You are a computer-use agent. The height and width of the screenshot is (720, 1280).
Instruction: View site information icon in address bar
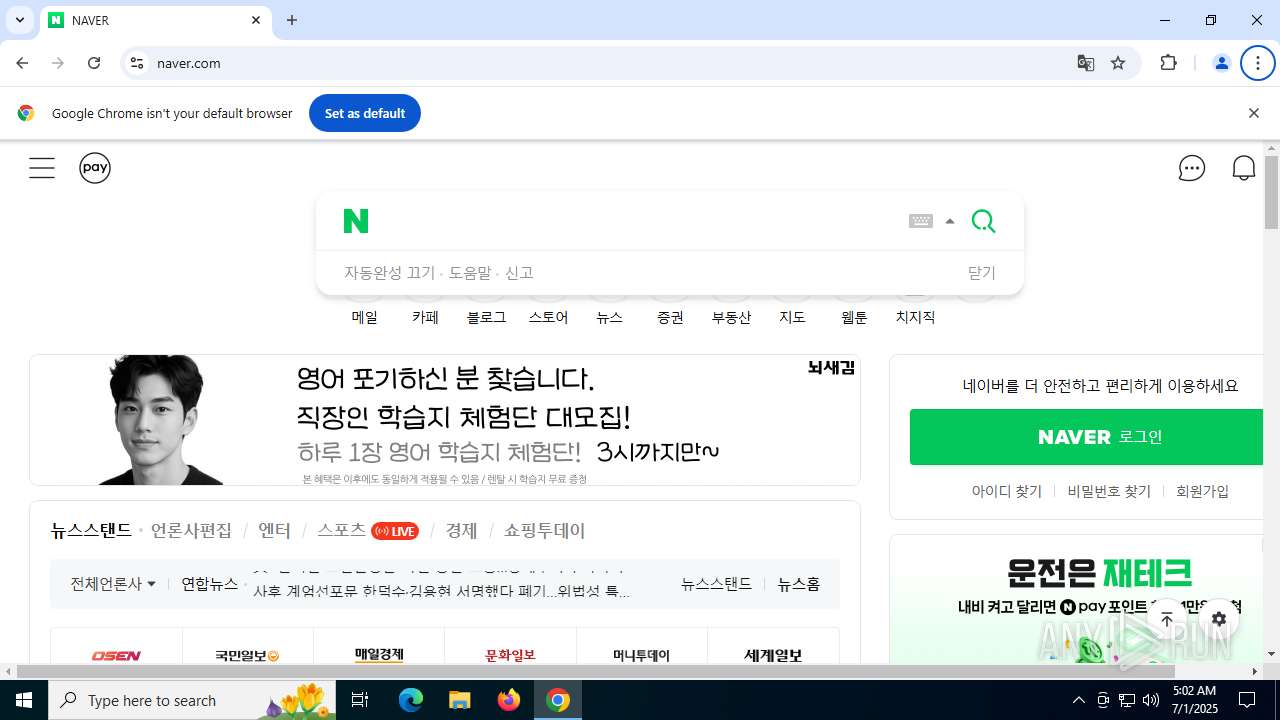137,63
